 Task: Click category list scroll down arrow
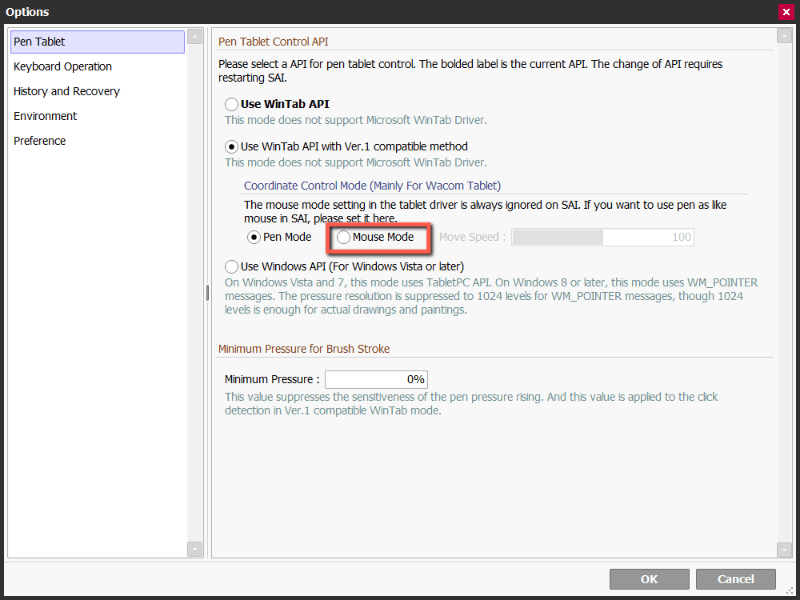(x=195, y=549)
